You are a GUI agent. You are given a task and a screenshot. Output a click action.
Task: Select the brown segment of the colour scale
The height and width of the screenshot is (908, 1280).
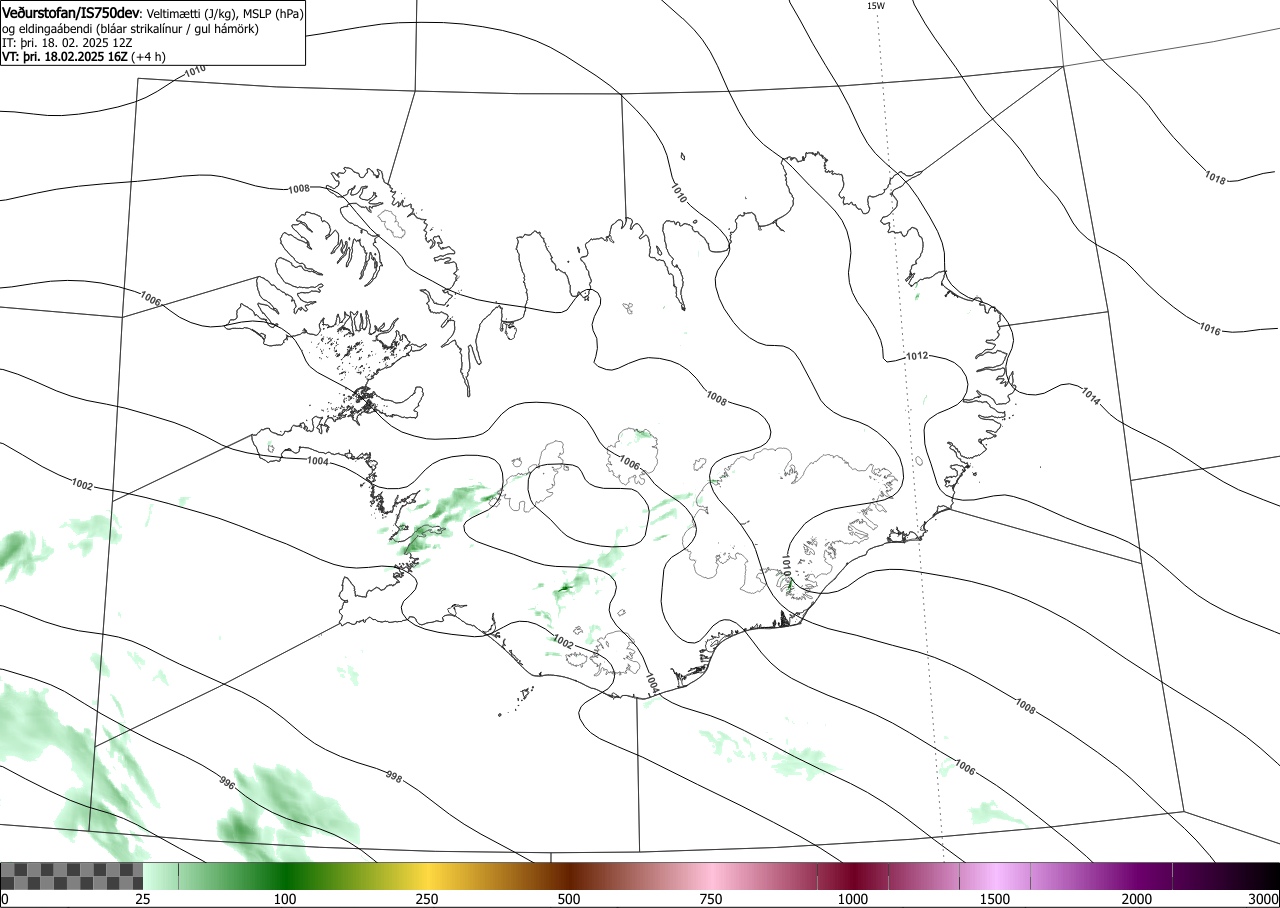[x=569, y=876]
